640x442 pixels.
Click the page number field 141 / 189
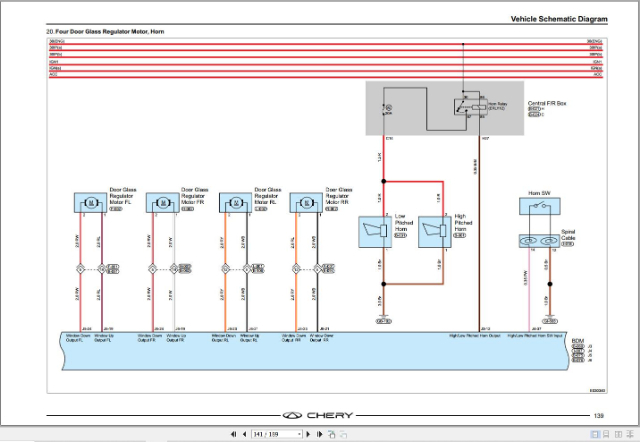click(x=274, y=434)
